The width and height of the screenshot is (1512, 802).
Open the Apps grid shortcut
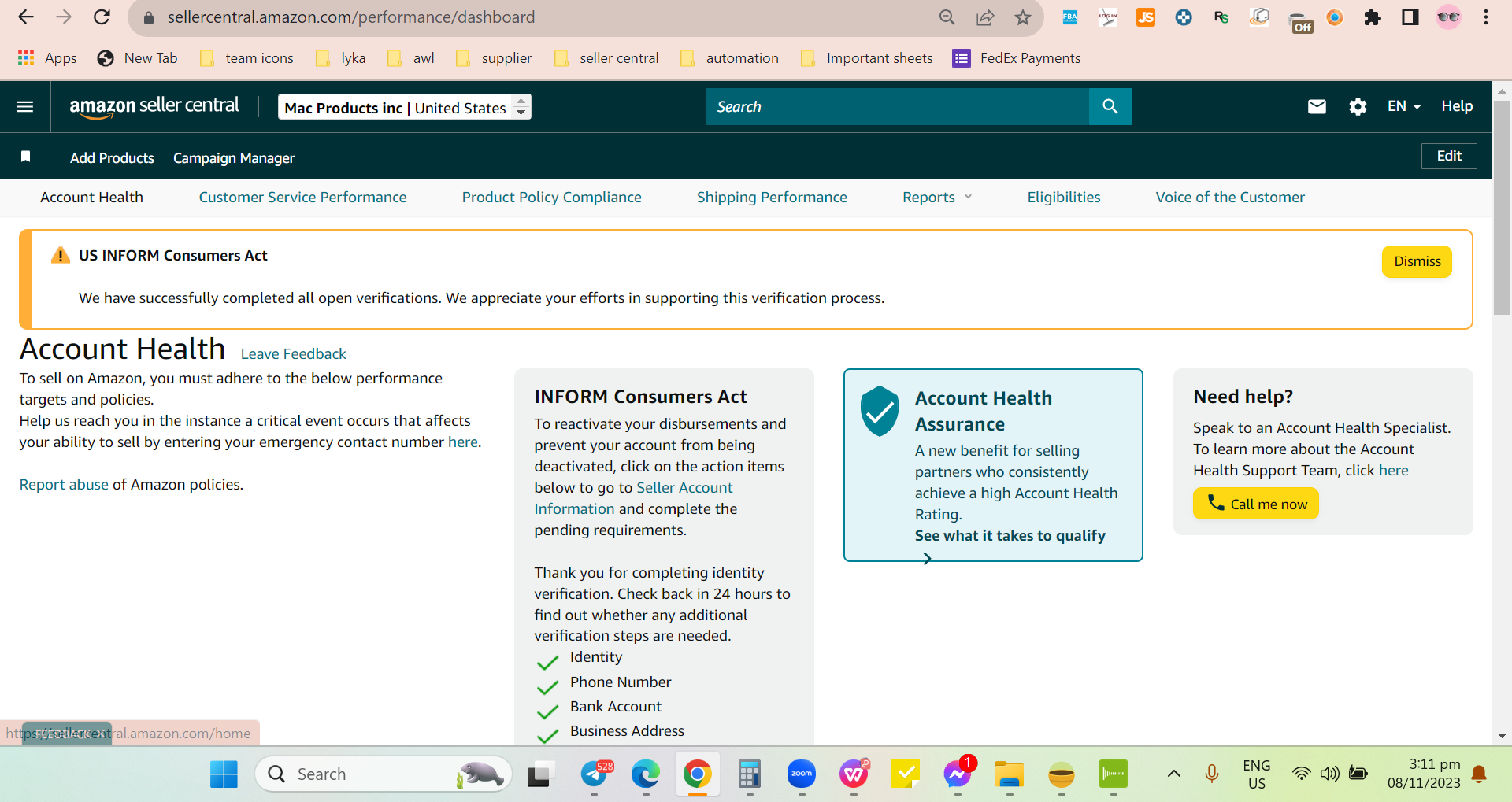point(47,58)
